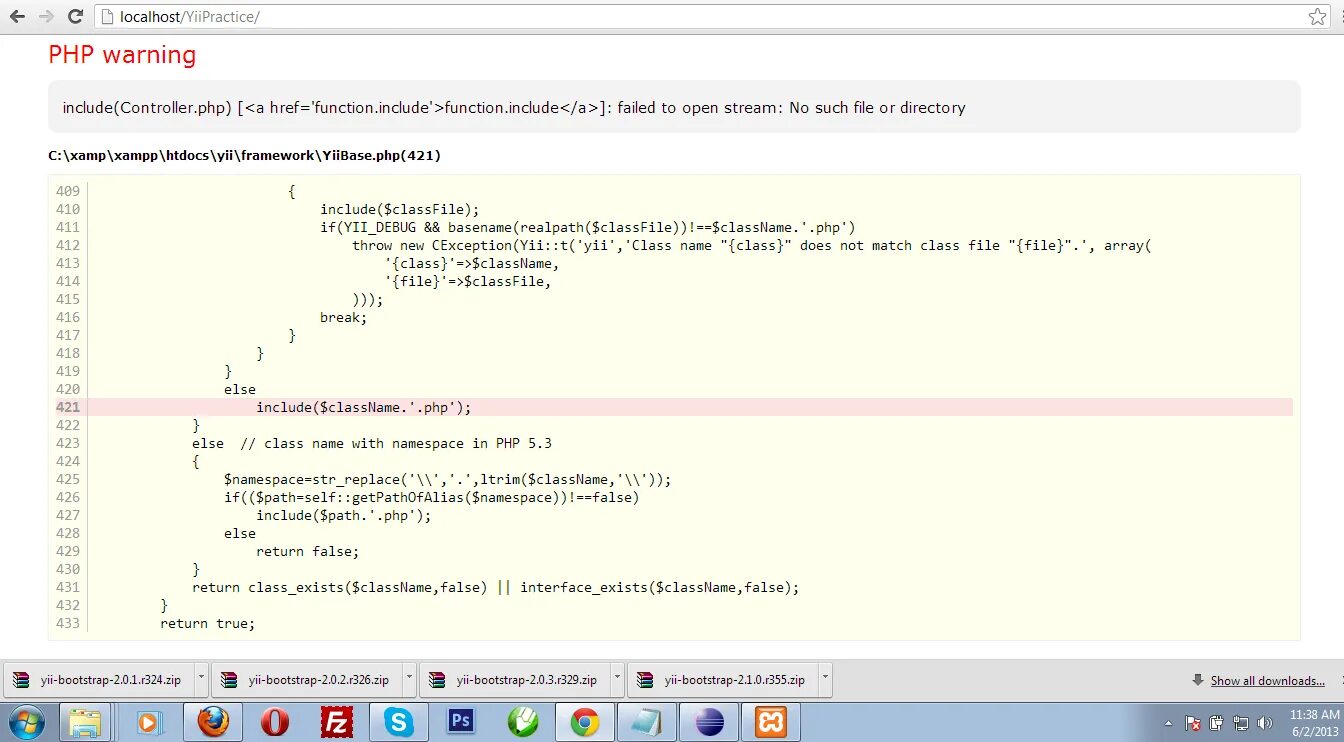Viewport: 1344px width, 742px height.
Task: Start Skype from the taskbar
Action: tap(399, 721)
